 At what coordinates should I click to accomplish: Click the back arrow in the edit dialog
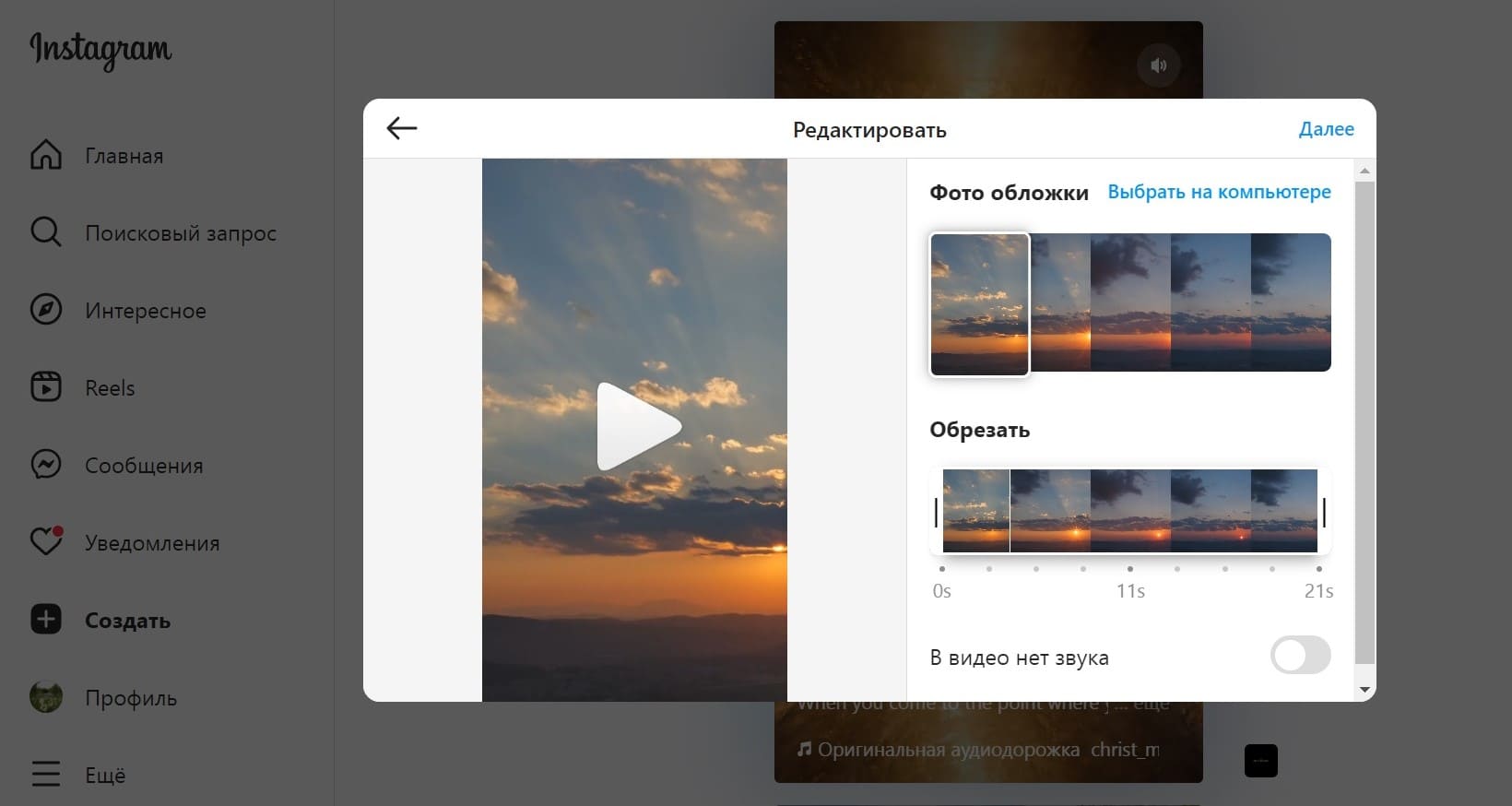(x=402, y=128)
